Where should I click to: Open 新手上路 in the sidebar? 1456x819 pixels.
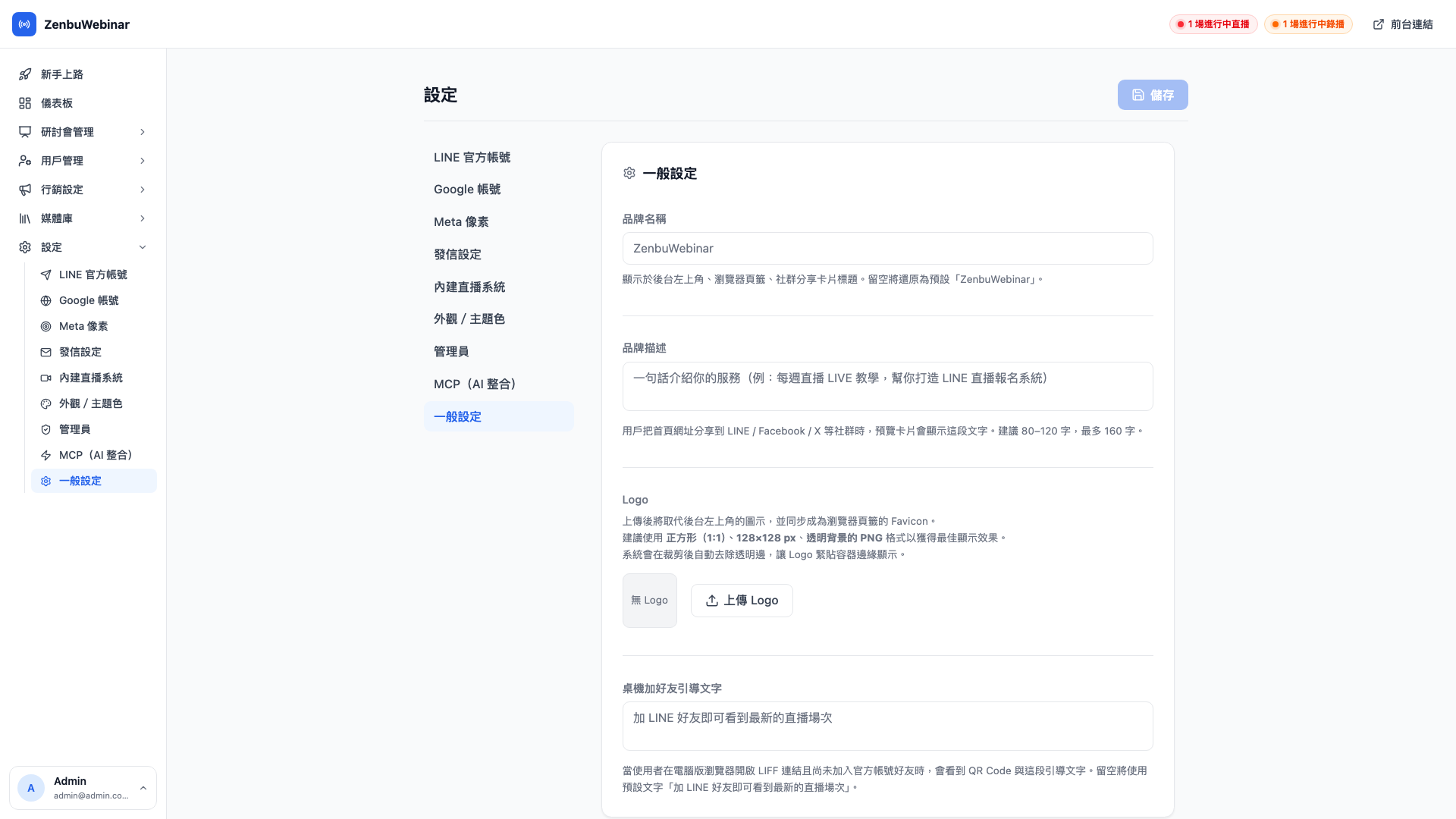pos(83,74)
